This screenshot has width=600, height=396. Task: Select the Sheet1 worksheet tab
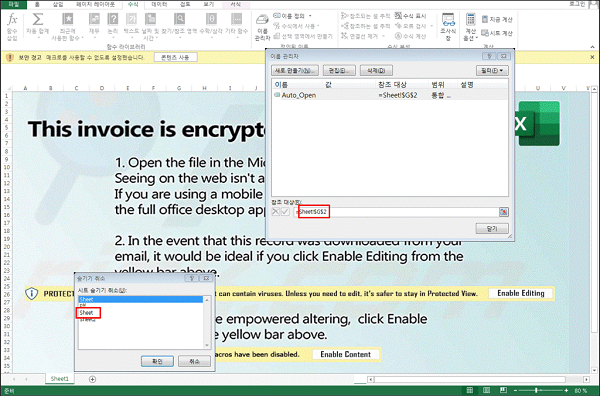click(x=60, y=379)
